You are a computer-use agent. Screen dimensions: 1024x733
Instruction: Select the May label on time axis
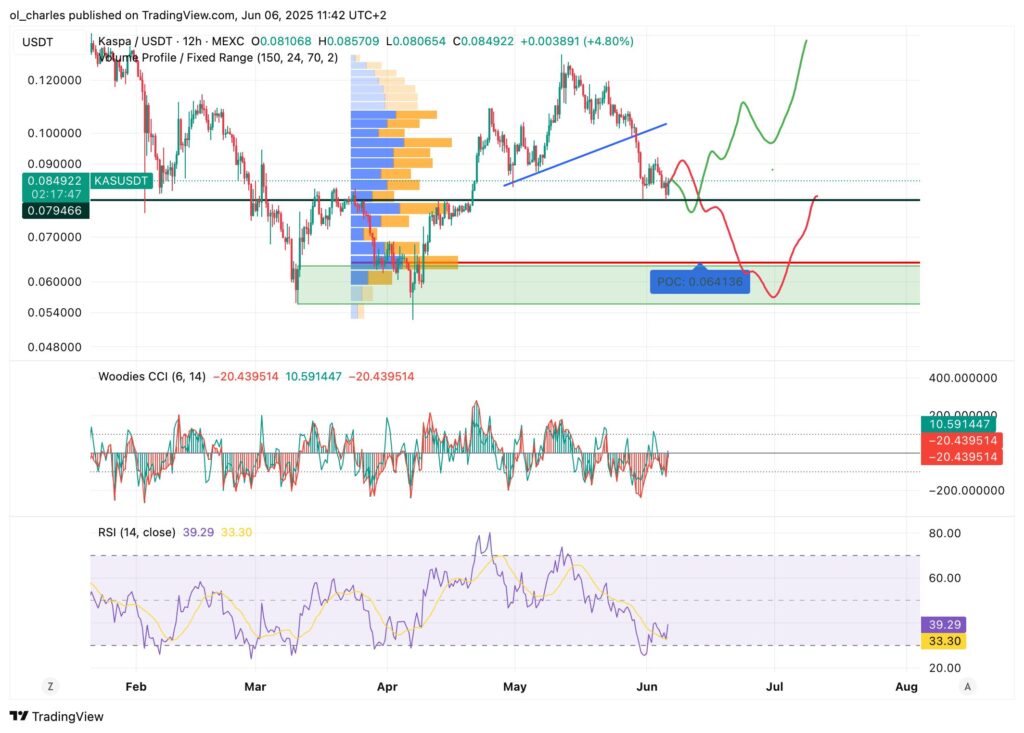click(514, 687)
